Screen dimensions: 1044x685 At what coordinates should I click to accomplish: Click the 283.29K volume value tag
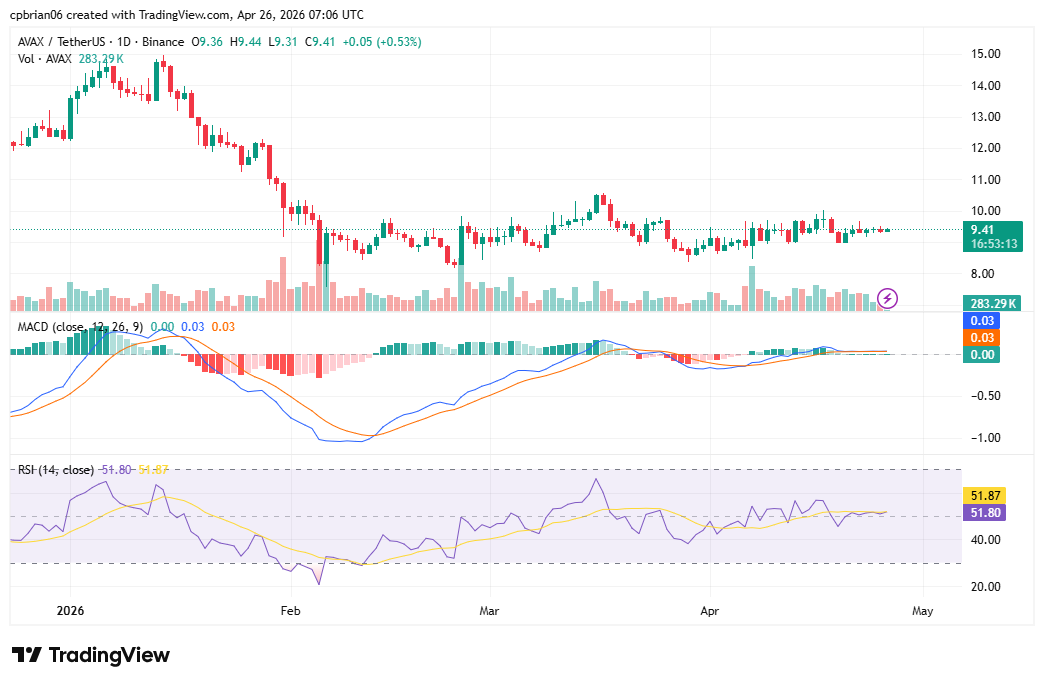click(993, 304)
